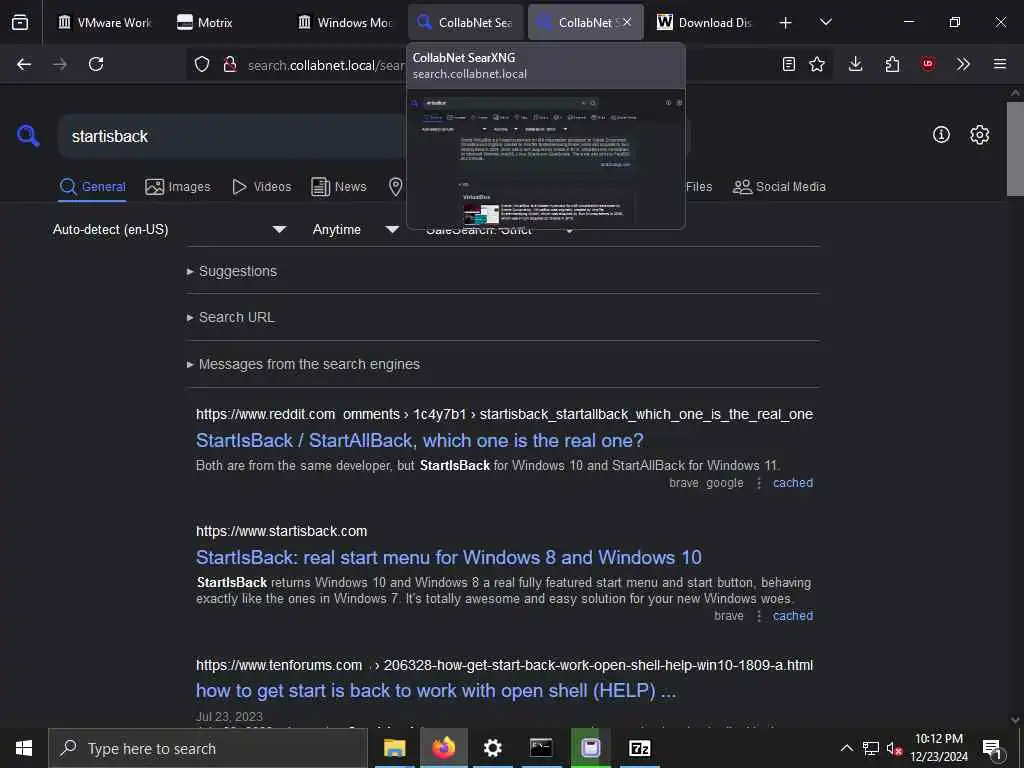The width and height of the screenshot is (1024, 768).
Task: Switch to the Motrix tab
Action: click(226, 22)
